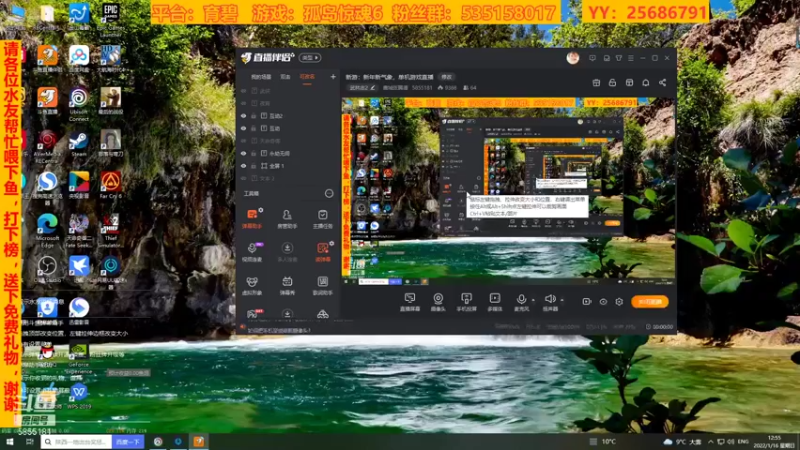Launch Epic Games Launcher shortcut
800x450 pixels.
[x=110, y=19]
